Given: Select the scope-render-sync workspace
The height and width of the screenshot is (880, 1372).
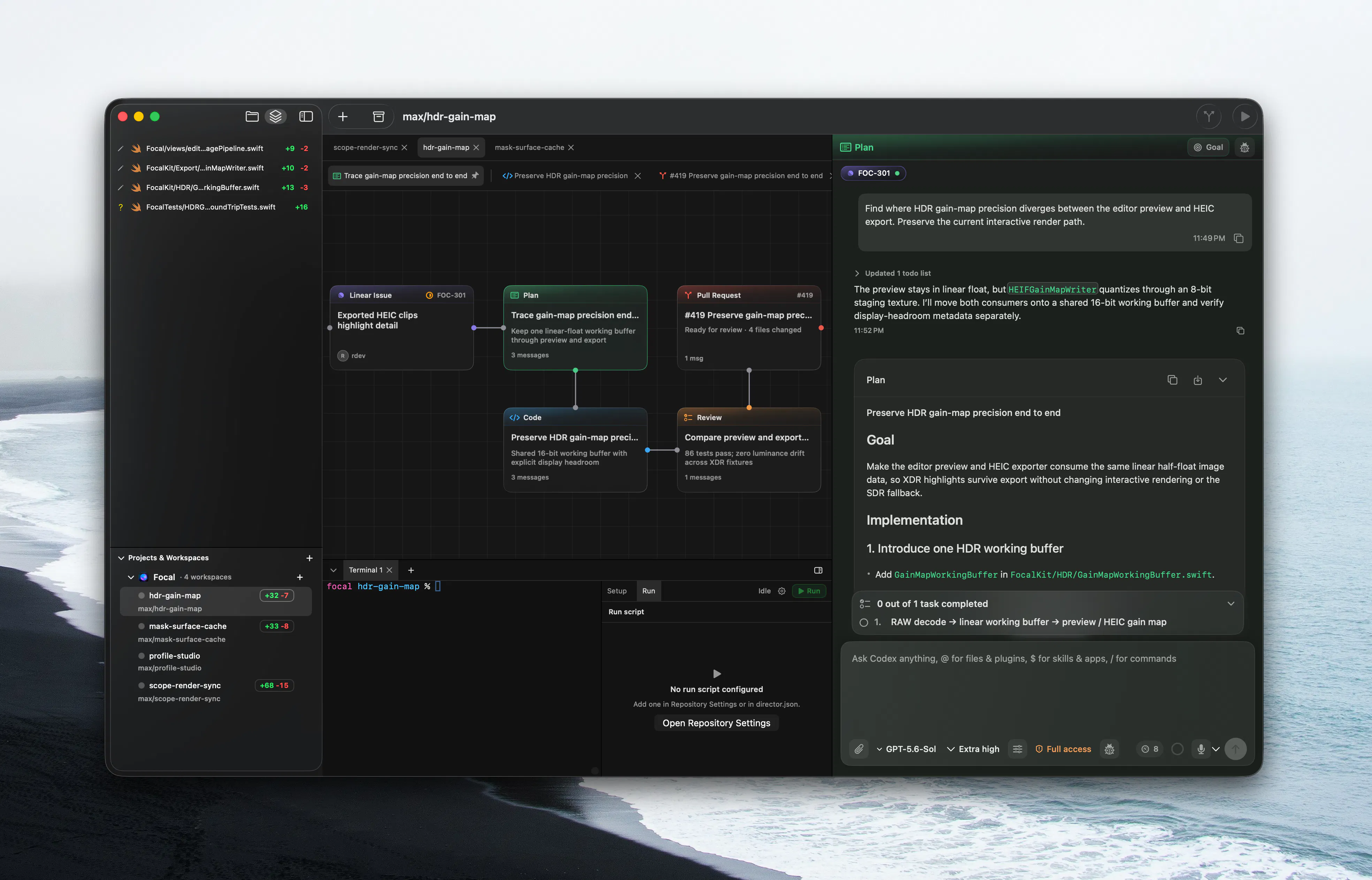Looking at the screenshot, I should [x=215, y=691].
